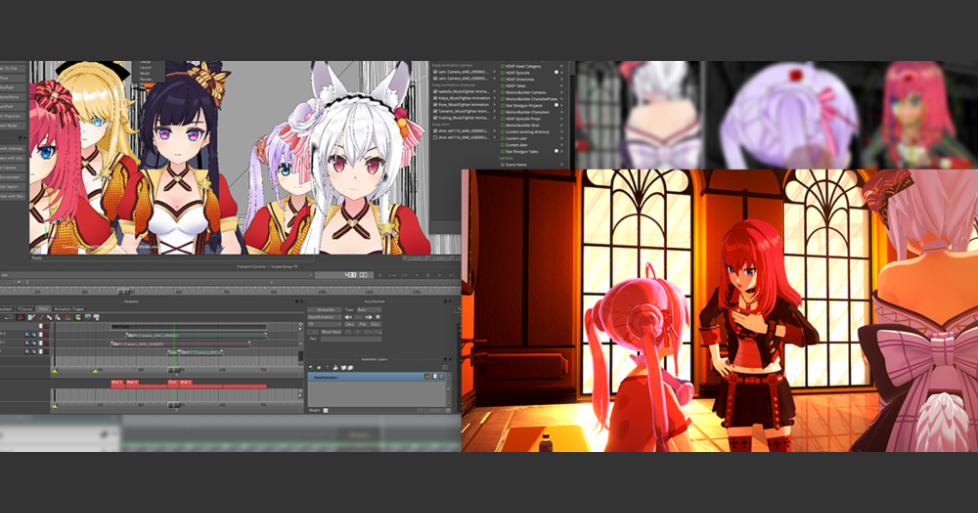The width and height of the screenshot is (978, 513).
Task: Click the MotionBuilder Shot green icon
Action: 503,125
